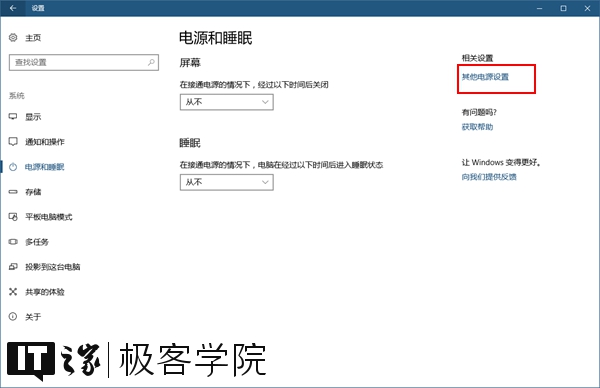Click the 存储 drive icon in sidebar
600x388 pixels.
pyautogui.click(x=13, y=192)
